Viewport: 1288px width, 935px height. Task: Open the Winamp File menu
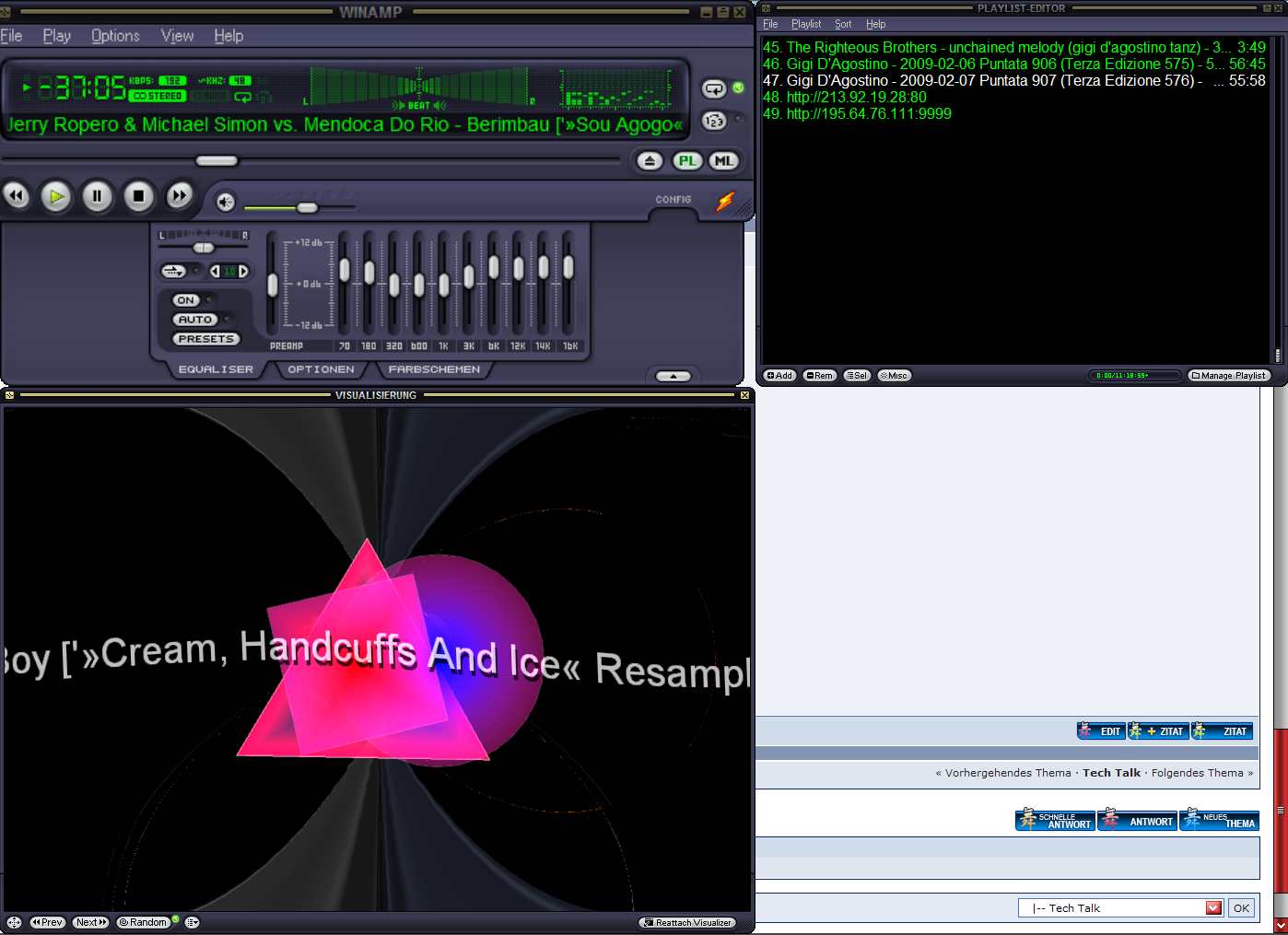[x=11, y=36]
